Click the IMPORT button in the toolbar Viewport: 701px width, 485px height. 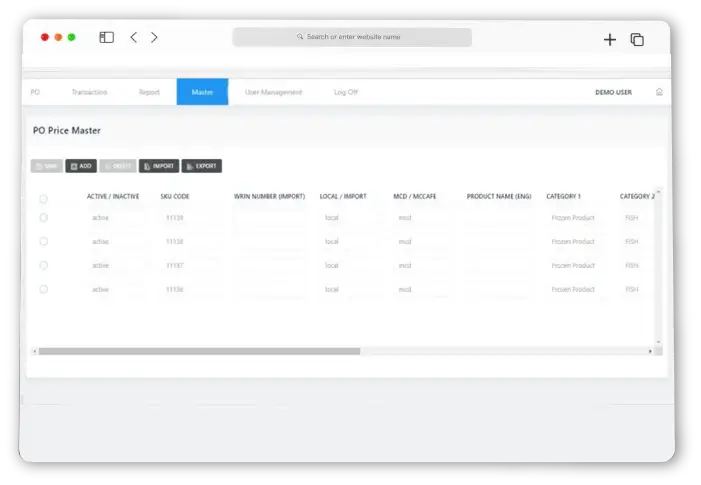[159, 166]
